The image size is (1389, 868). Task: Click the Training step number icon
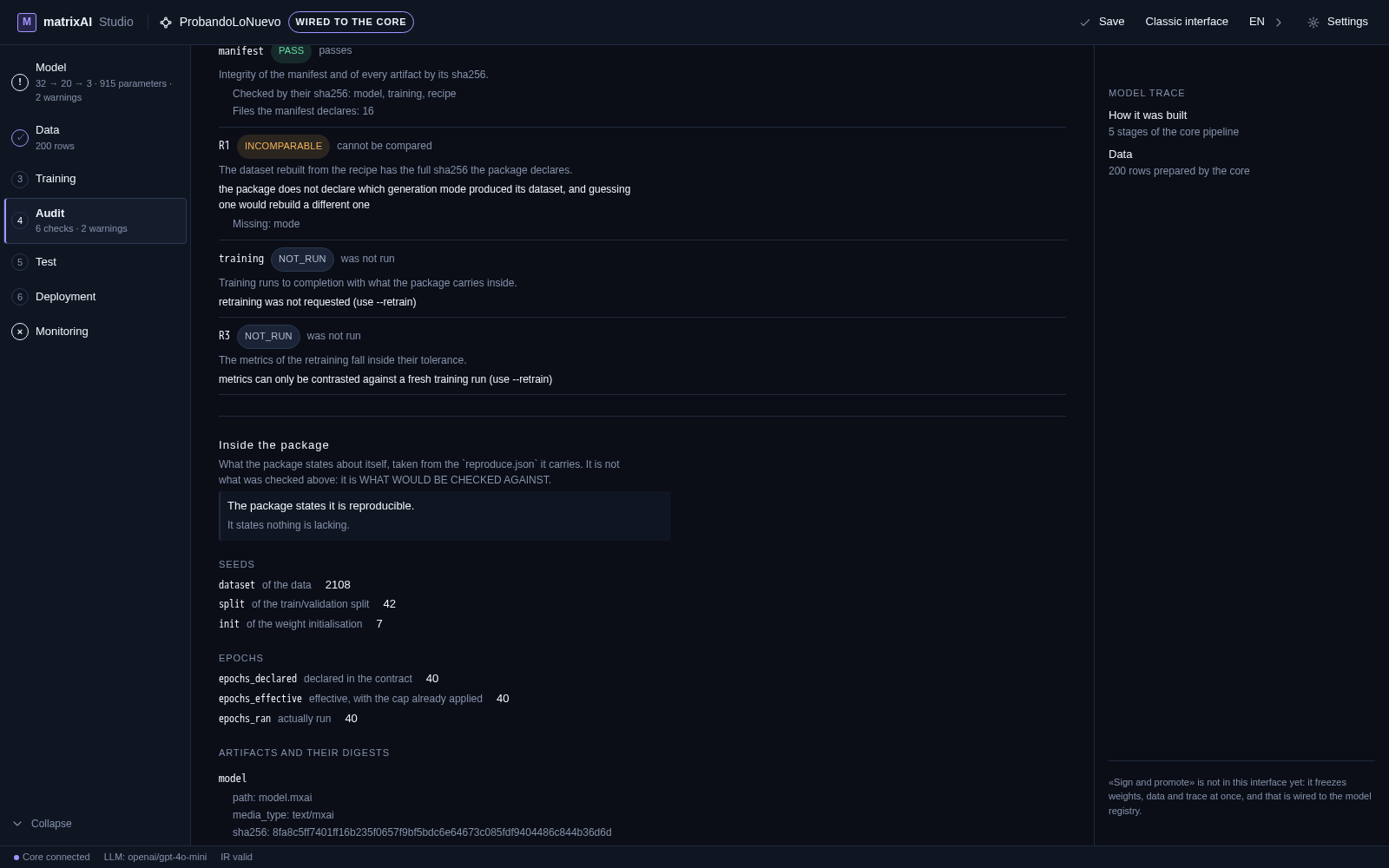[x=20, y=179]
